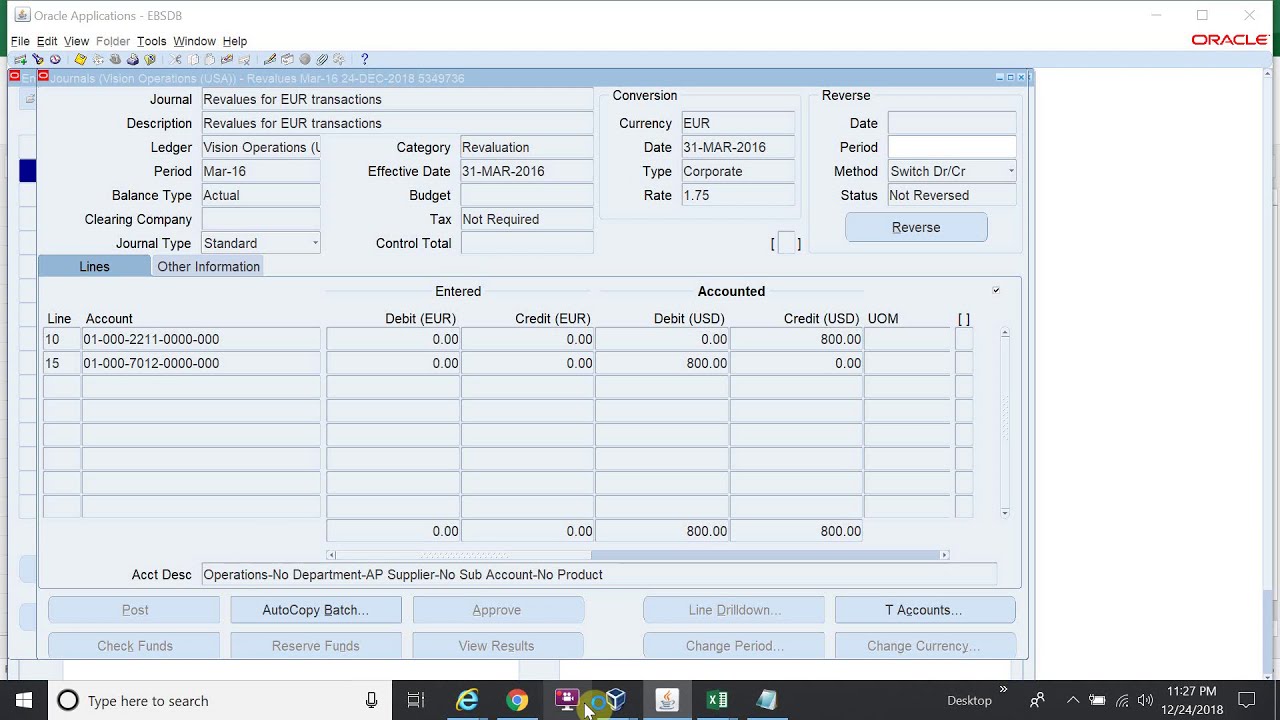The height and width of the screenshot is (720, 1280).
Task: Open Google Chrome from the taskbar
Action: coord(517,700)
